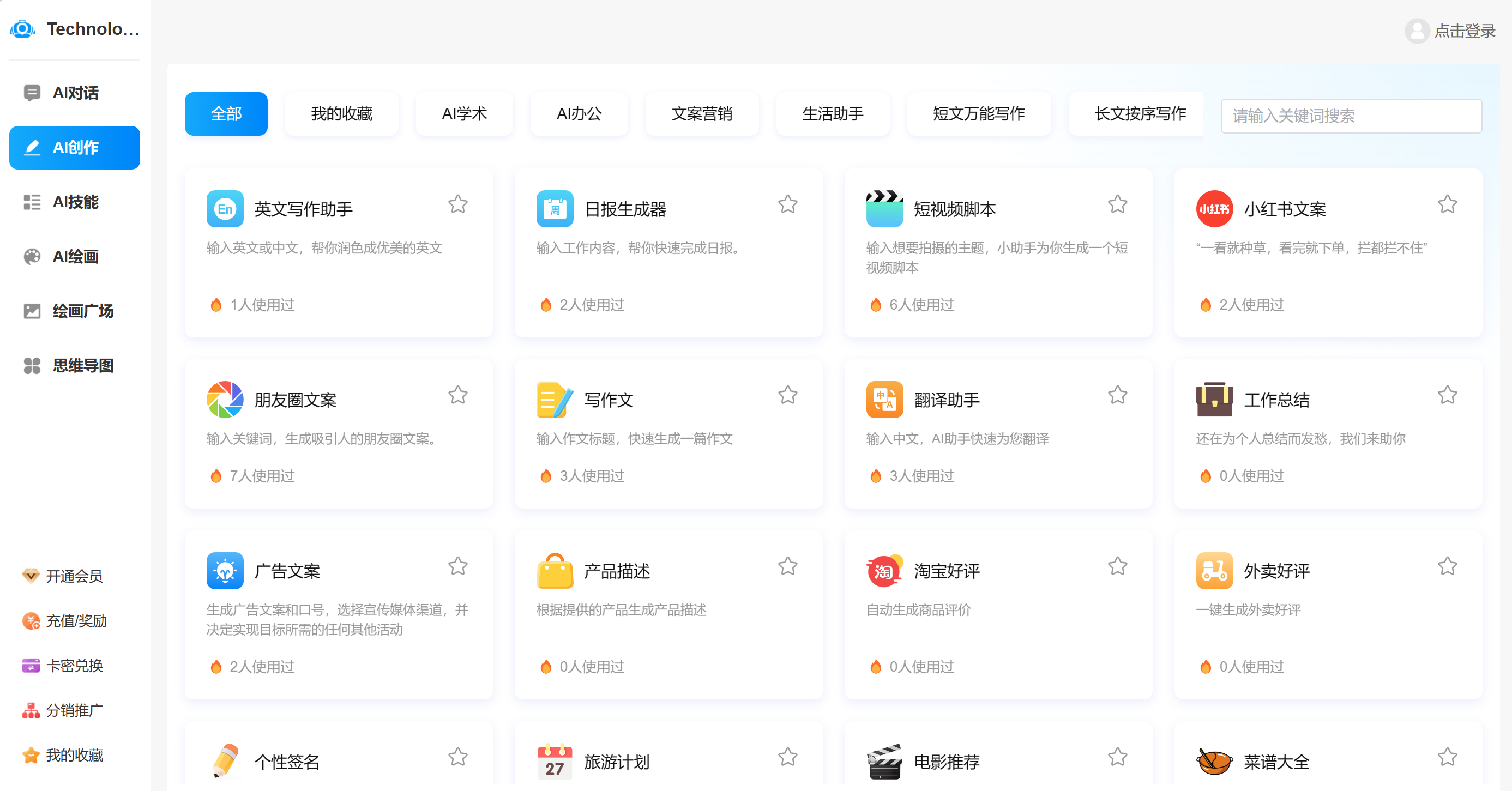Click the network icon beside 分销推广
1512x791 pixels.
(x=31, y=710)
